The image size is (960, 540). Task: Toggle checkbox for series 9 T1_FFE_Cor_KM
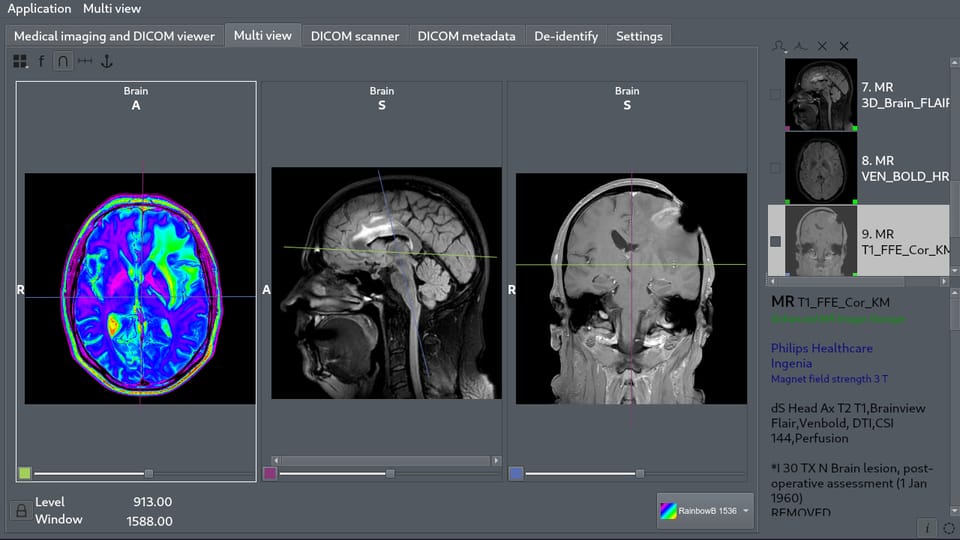[x=775, y=241]
